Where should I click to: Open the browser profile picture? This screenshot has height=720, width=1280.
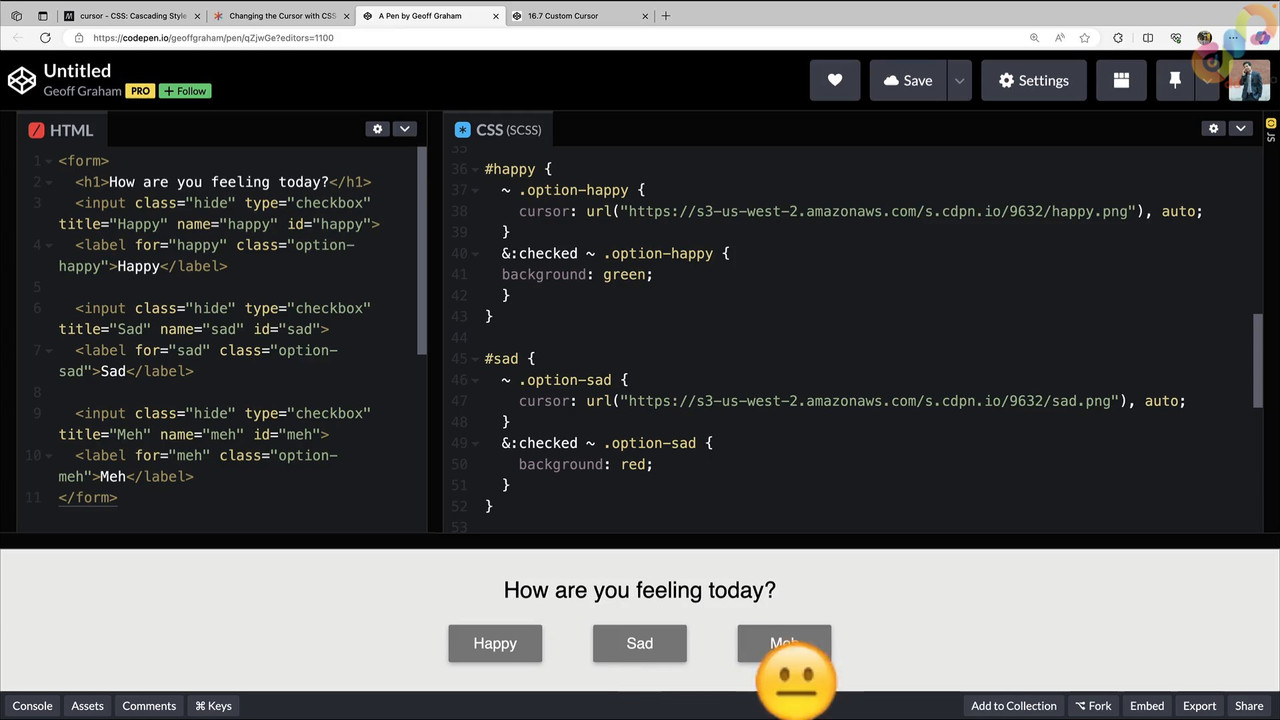coord(1204,38)
